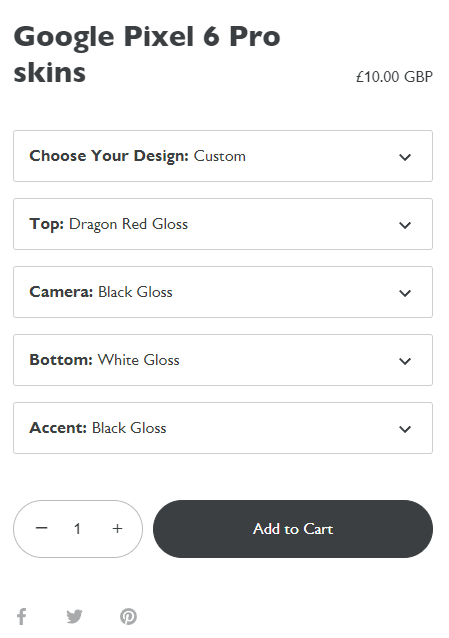Pin product on Pinterest icon
The height and width of the screenshot is (638, 449).
(128, 616)
